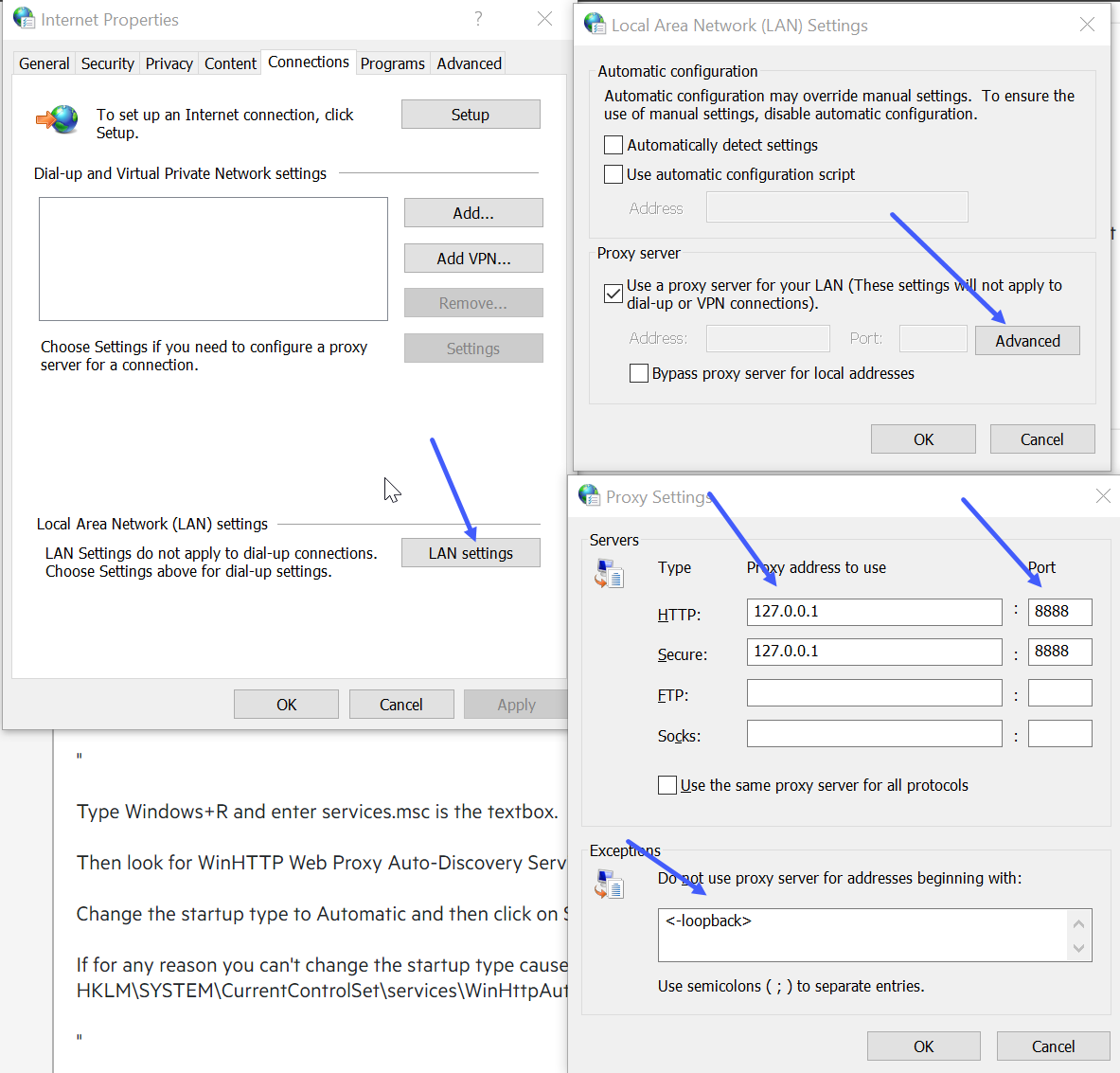Open the Advanced tab in Internet Properties
This screenshot has width=1120, height=1073.
[469, 63]
